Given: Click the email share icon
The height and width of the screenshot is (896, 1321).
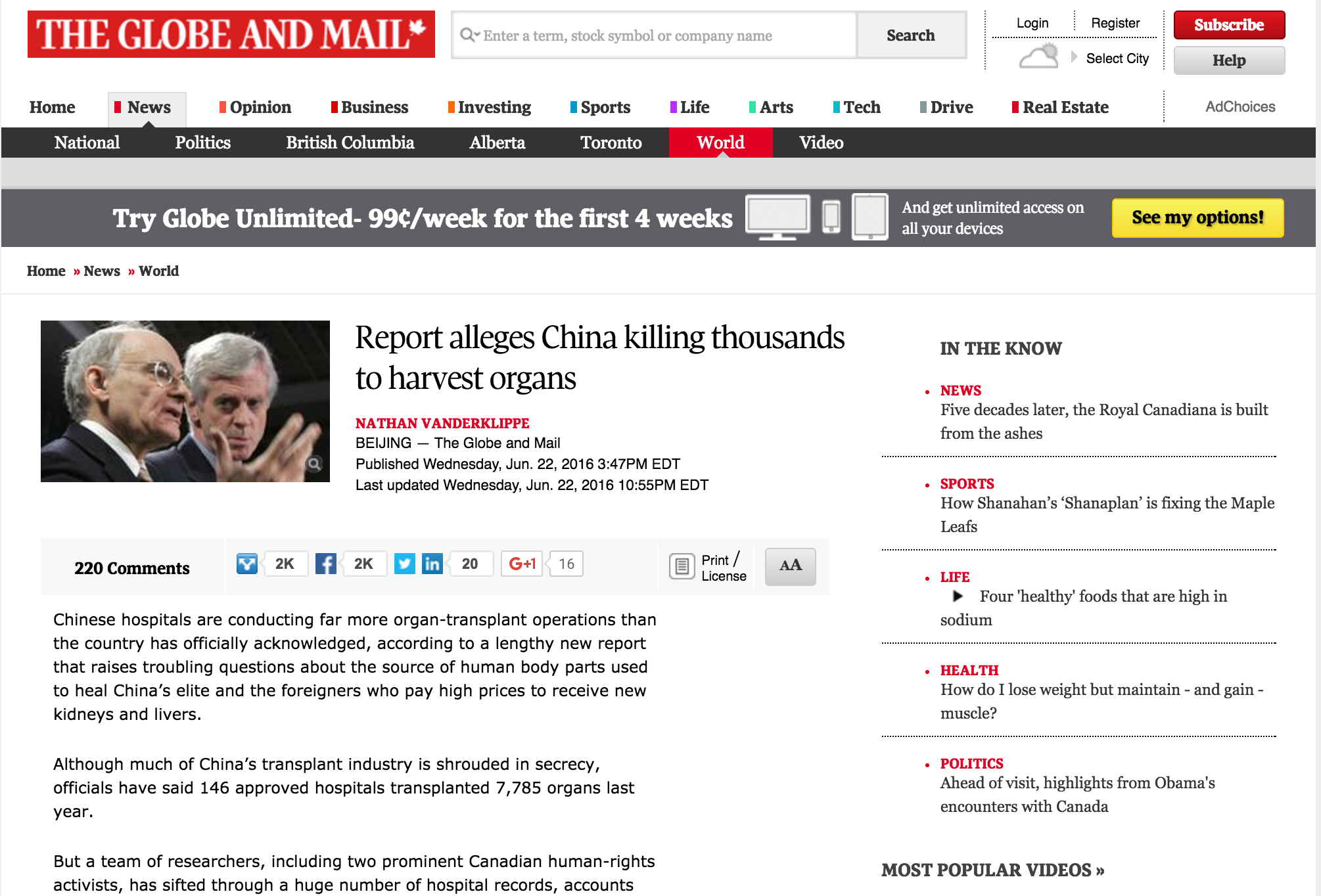Looking at the screenshot, I should (x=247, y=564).
